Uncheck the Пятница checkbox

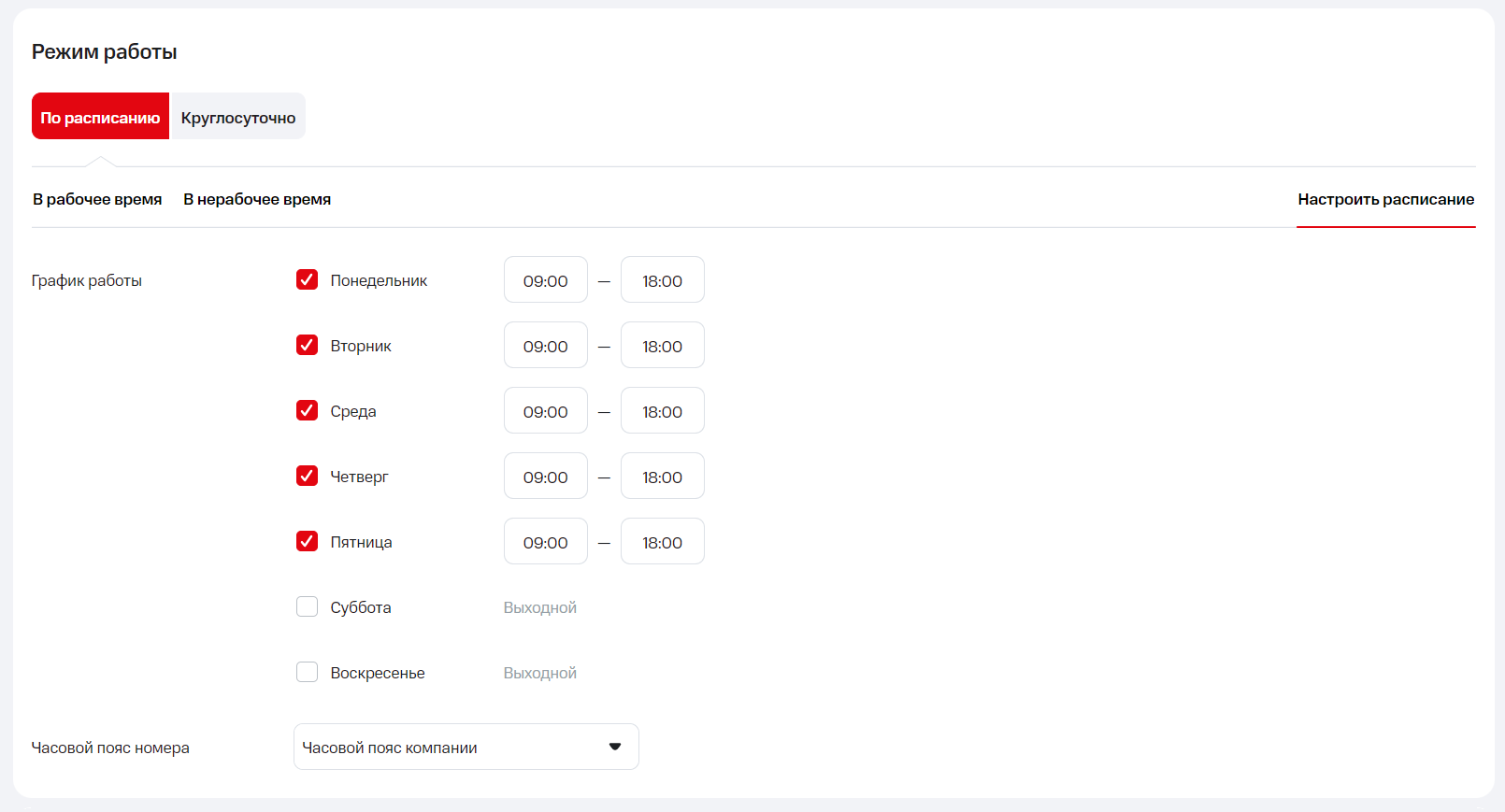(x=307, y=541)
